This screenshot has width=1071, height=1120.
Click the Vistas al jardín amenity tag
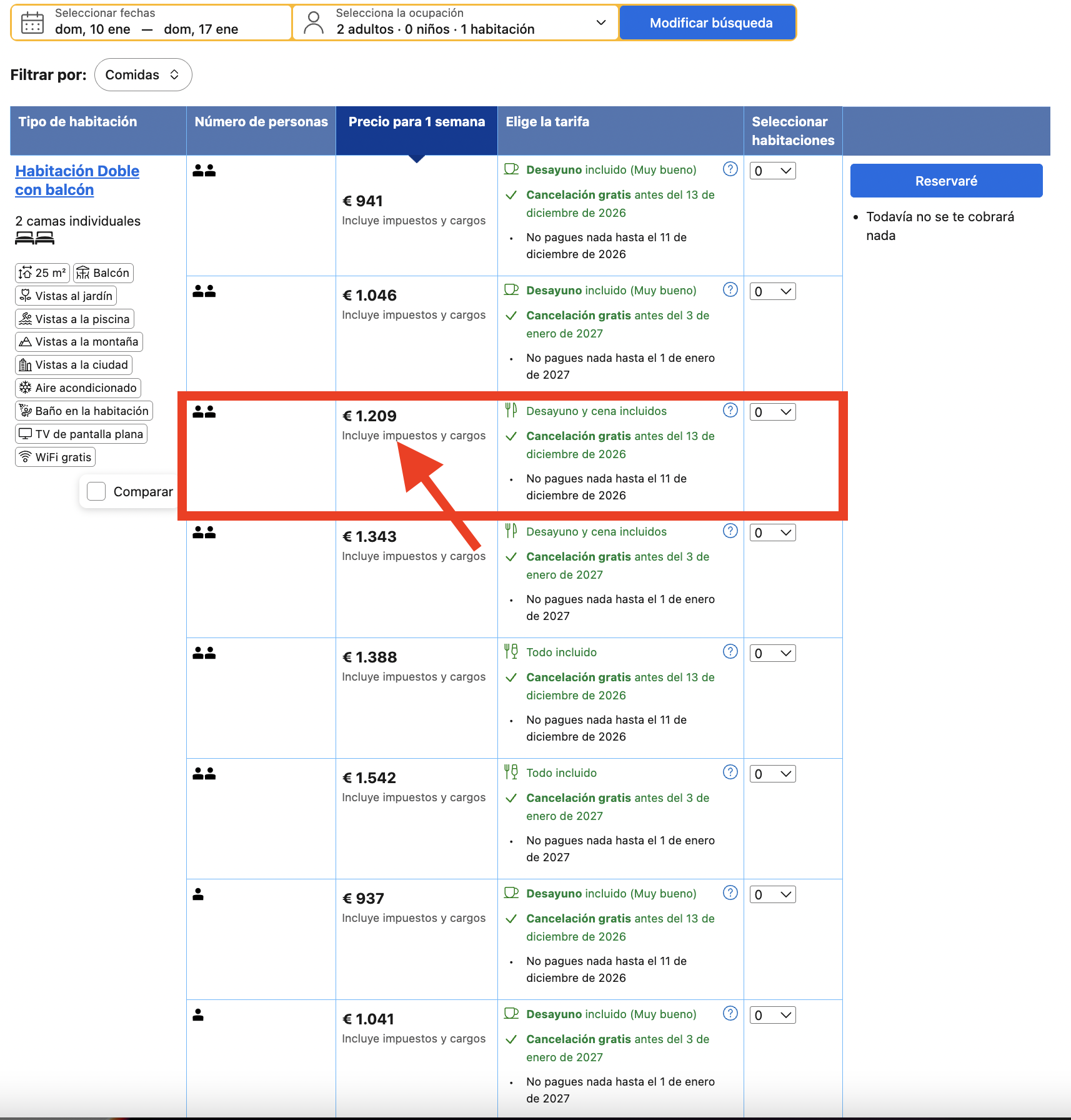(66, 296)
